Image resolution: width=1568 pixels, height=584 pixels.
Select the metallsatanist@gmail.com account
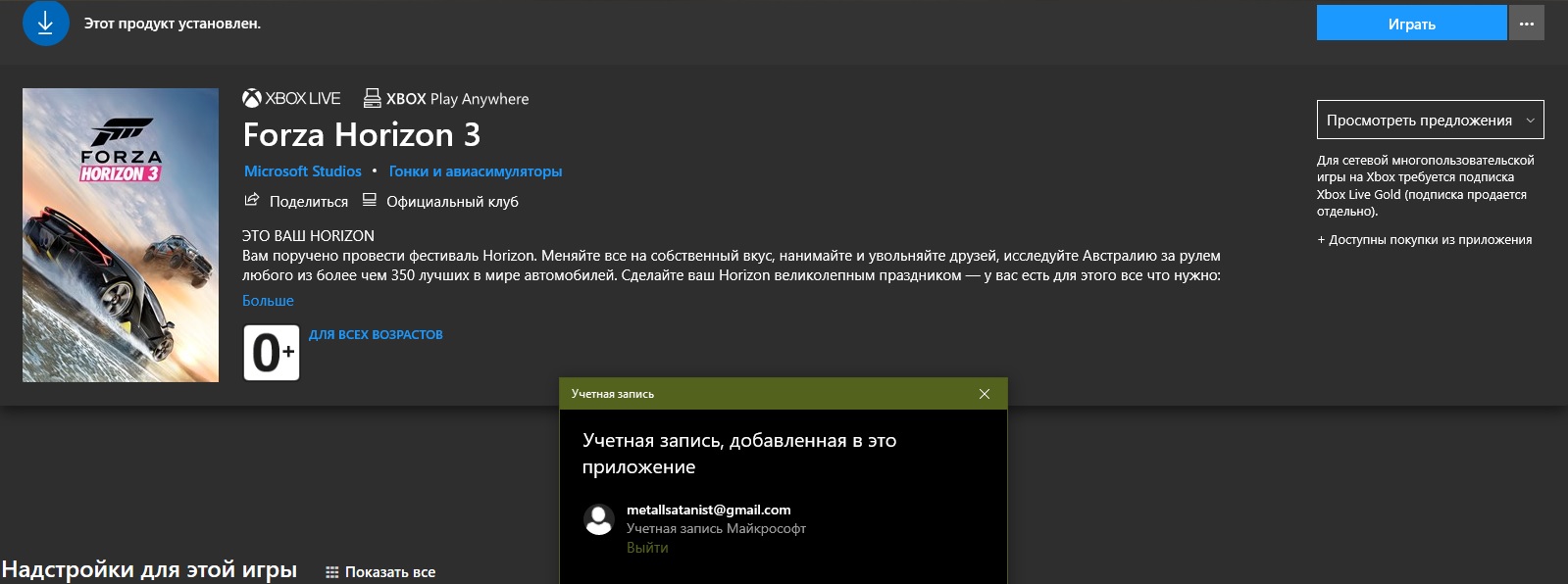pyautogui.click(x=708, y=510)
